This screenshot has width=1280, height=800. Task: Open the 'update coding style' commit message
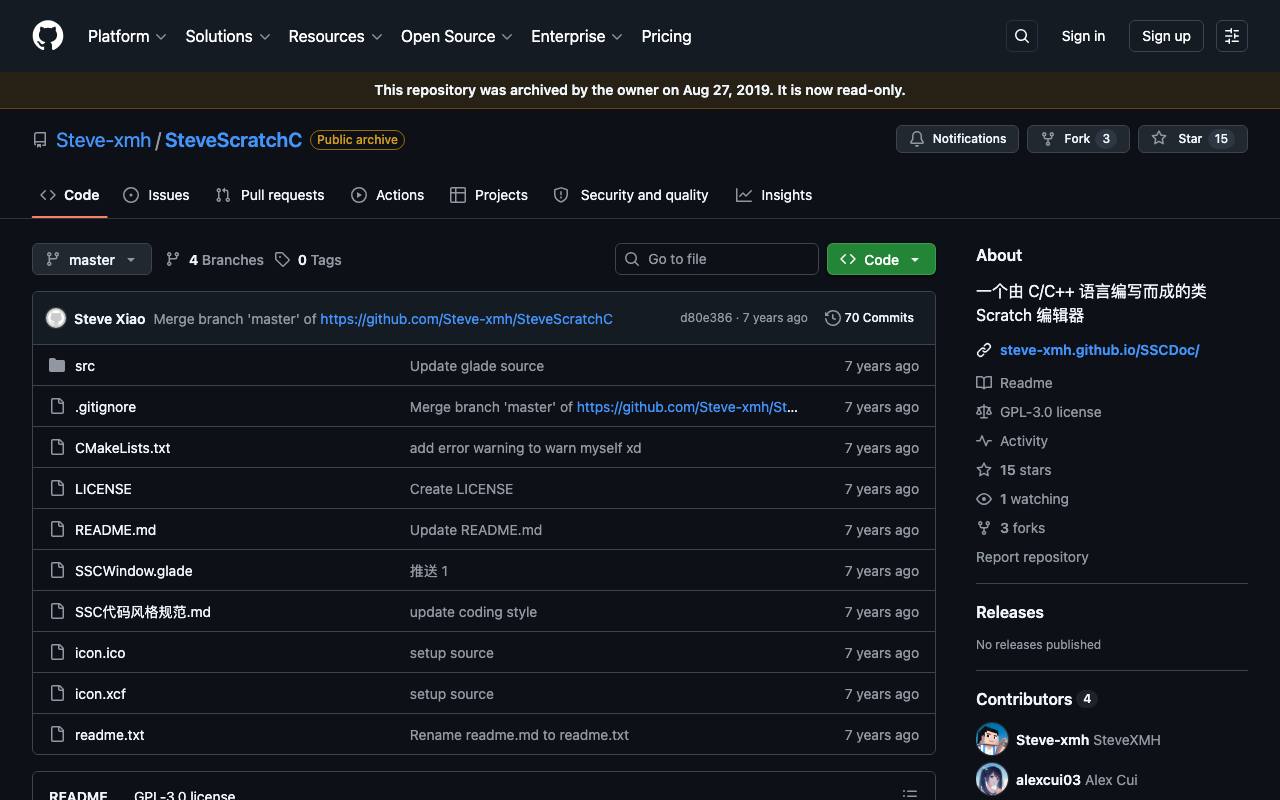[473, 612]
